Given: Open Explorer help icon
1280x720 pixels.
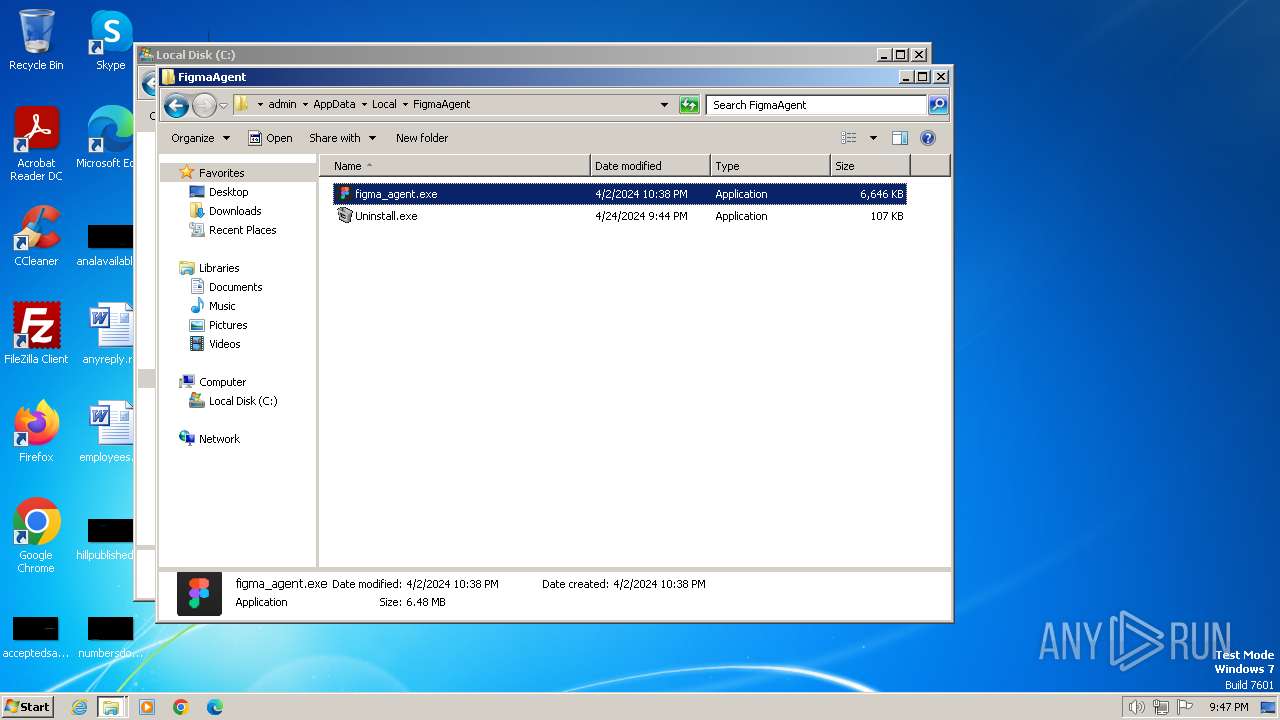Looking at the screenshot, I should (x=927, y=138).
